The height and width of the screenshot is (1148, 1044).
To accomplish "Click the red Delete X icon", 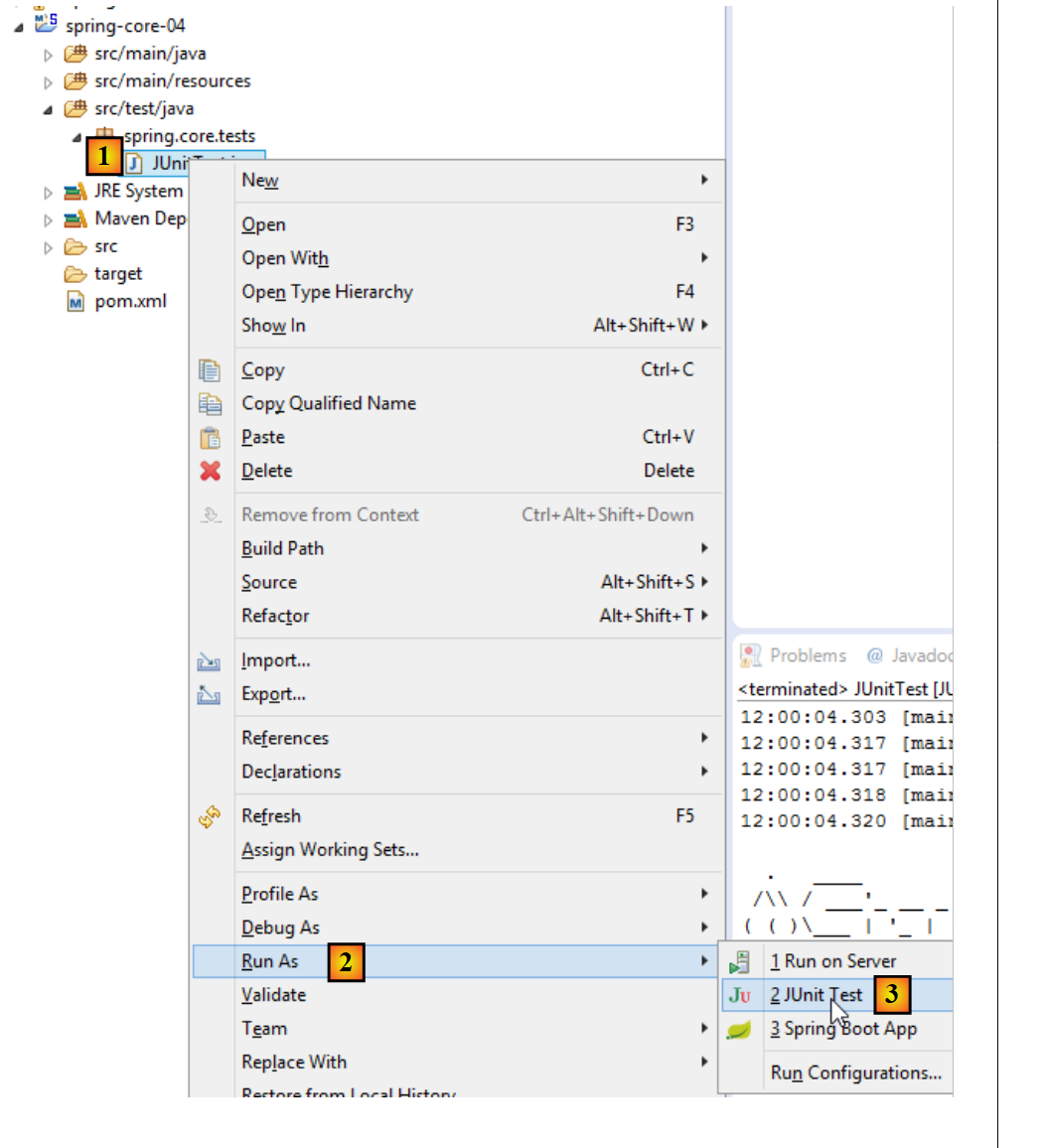I will [x=210, y=471].
